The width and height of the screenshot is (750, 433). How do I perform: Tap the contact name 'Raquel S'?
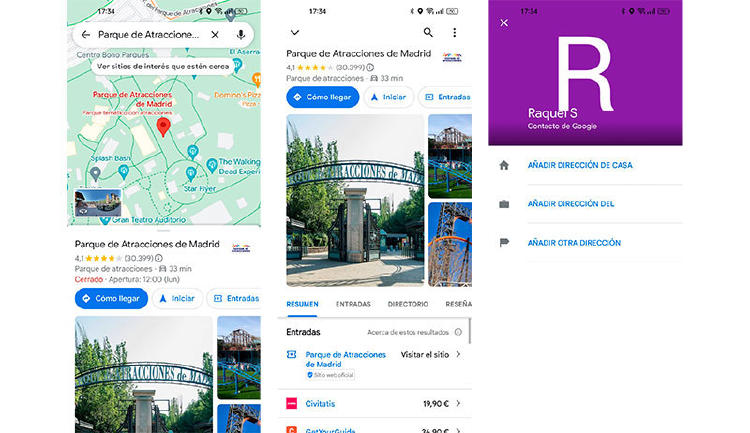552,113
